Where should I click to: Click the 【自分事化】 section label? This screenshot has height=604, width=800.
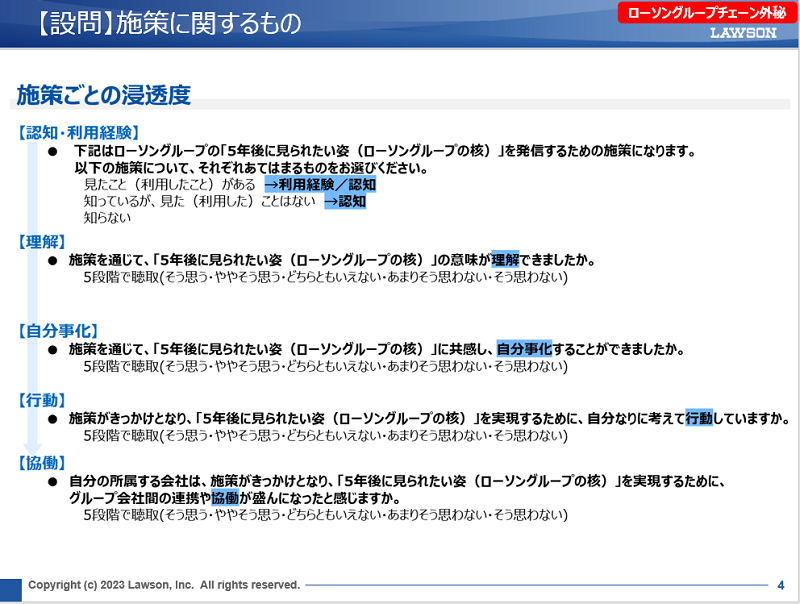tap(57, 331)
